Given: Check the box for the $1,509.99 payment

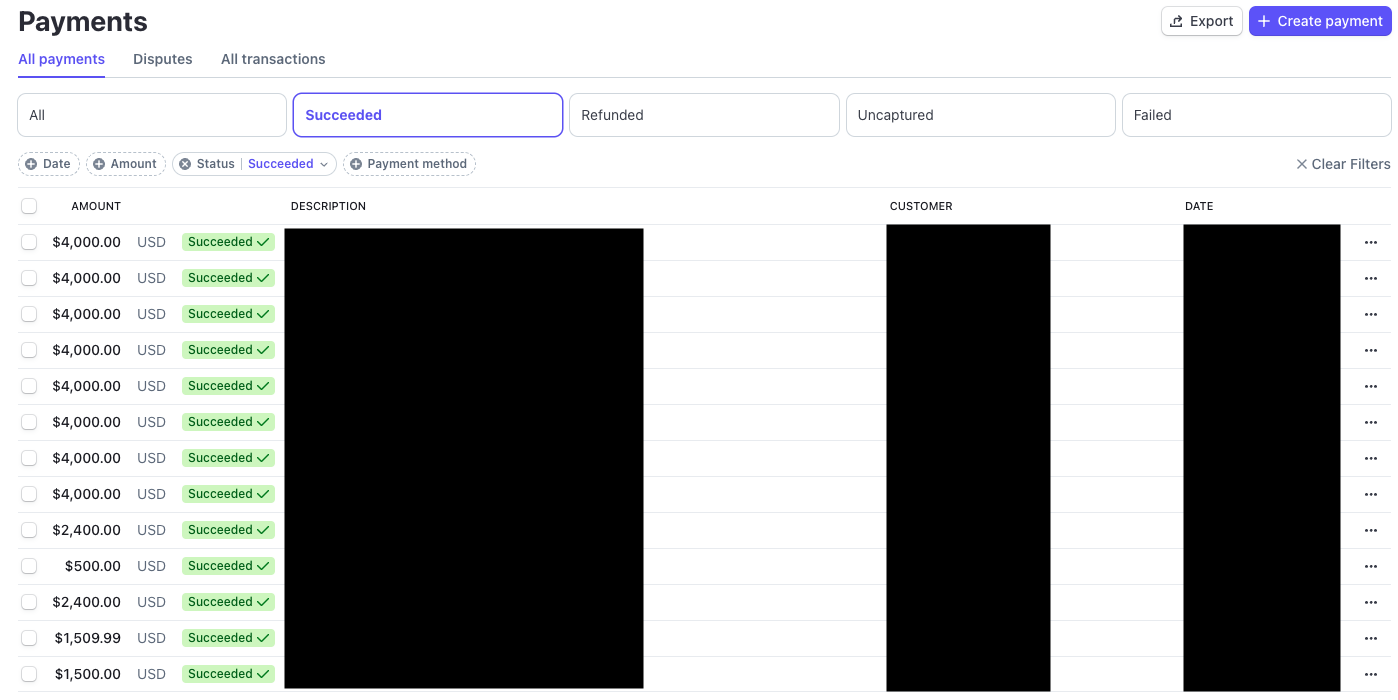Looking at the screenshot, I should pyautogui.click(x=29, y=638).
